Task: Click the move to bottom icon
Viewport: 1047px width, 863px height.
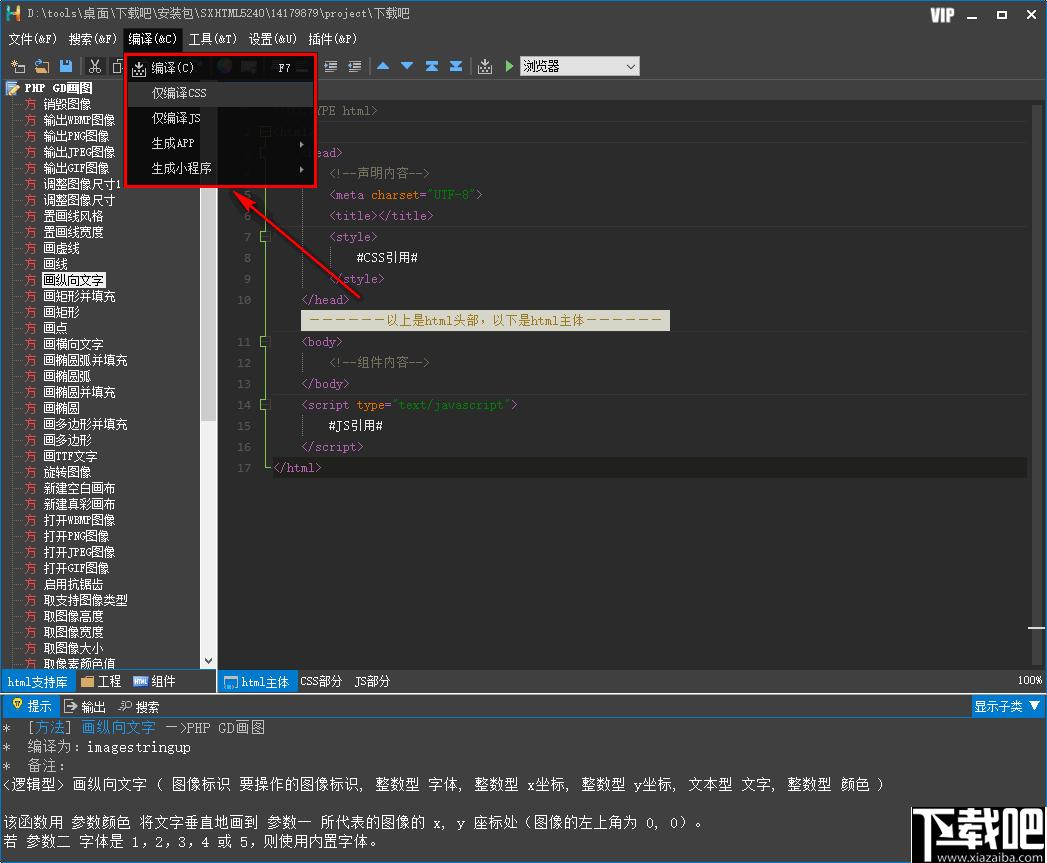Action: 456,66
